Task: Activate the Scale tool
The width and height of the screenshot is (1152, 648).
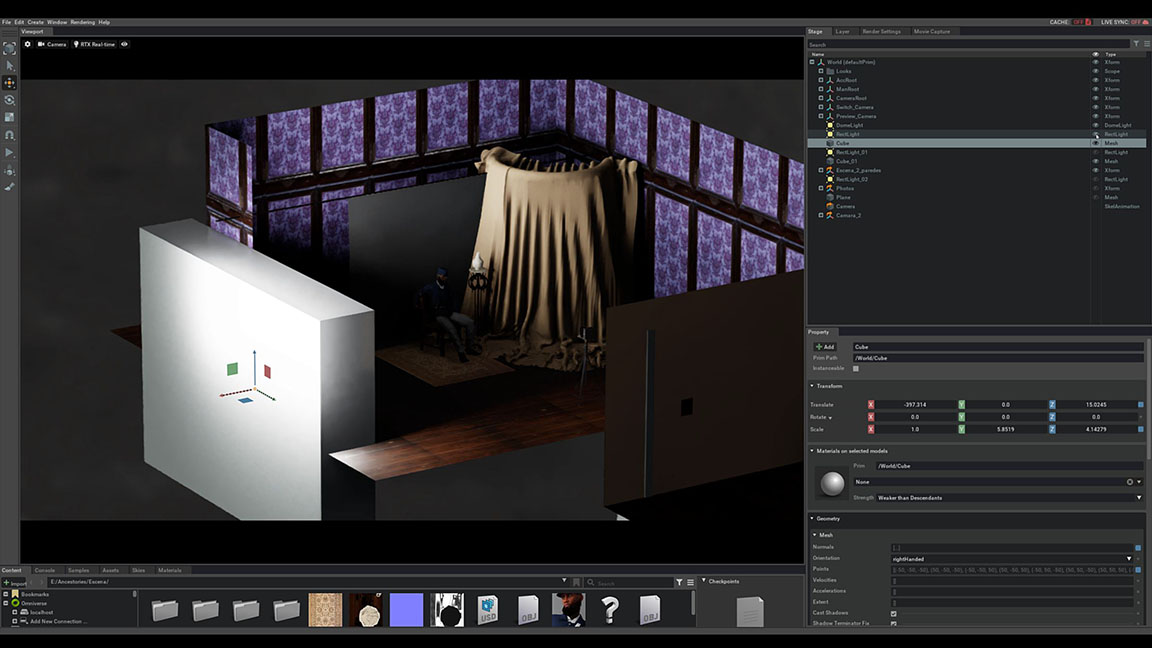Action: 10,118
